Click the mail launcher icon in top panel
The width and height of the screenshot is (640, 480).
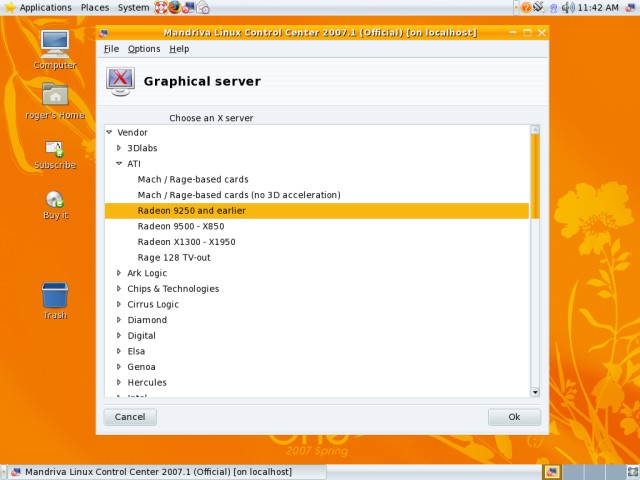click(203, 7)
